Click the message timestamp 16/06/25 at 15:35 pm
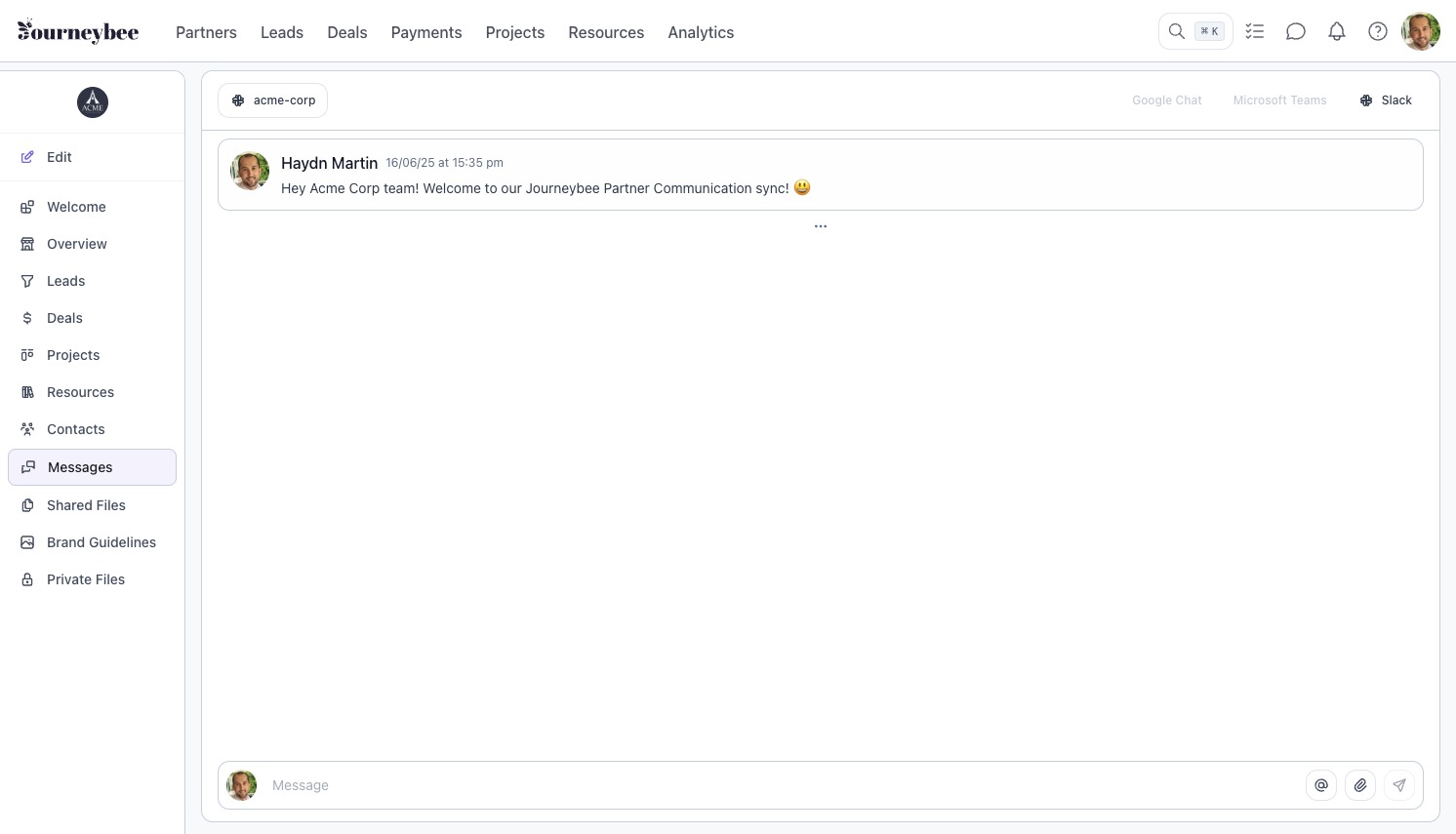Image resolution: width=1456 pixels, height=834 pixels. [444, 163]
